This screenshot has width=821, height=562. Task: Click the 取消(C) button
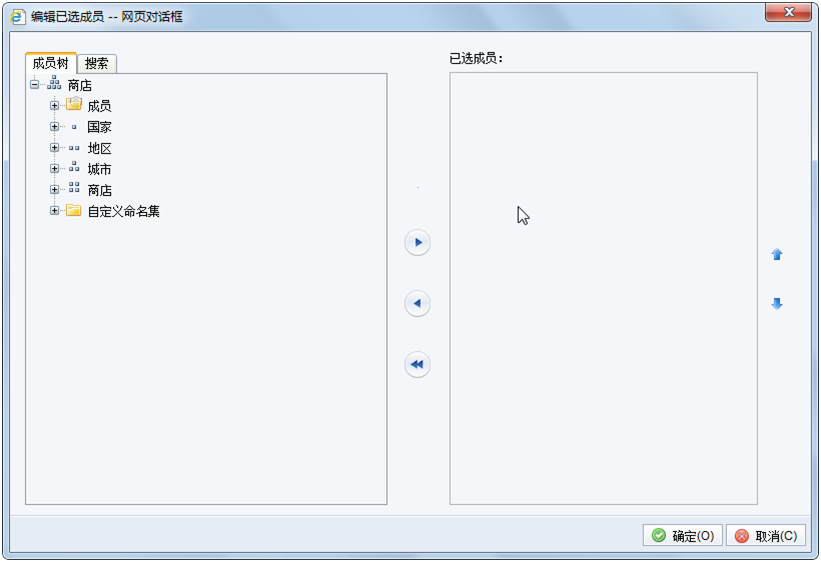coord(765,535)
